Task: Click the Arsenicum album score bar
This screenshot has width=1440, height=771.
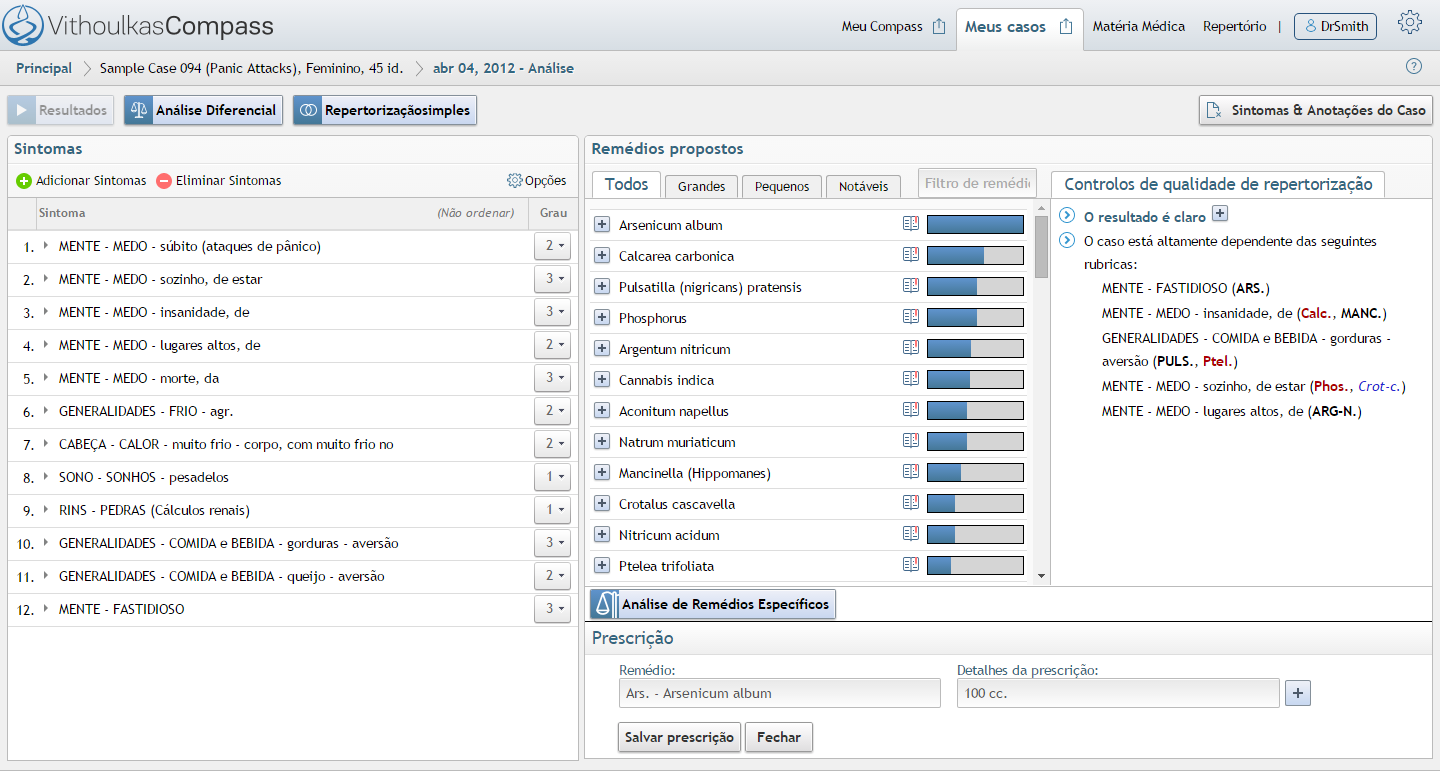Action: (x=975, y=225)
